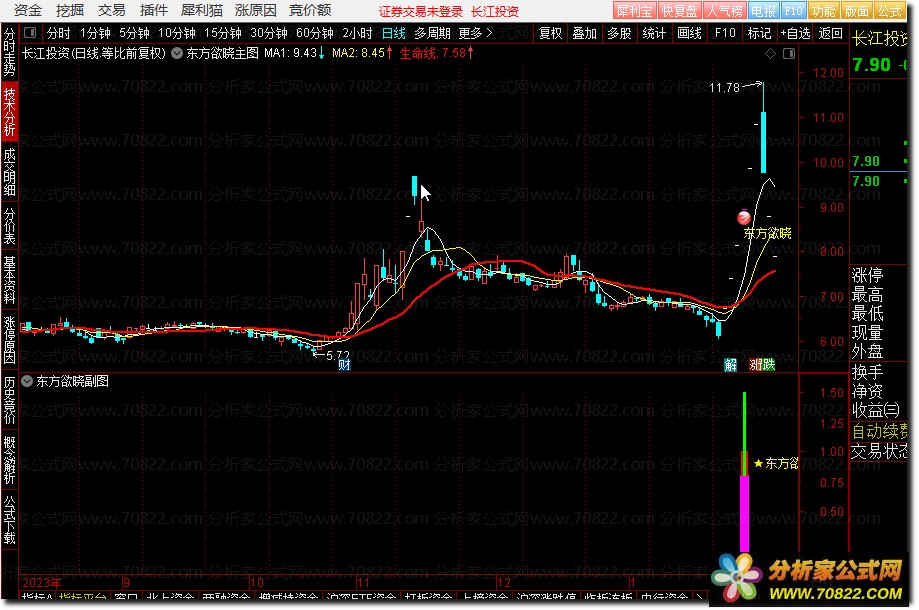Click the blue F10 button in title bar
The width and height of the screenshot is (919, 610).
point(793,11)
